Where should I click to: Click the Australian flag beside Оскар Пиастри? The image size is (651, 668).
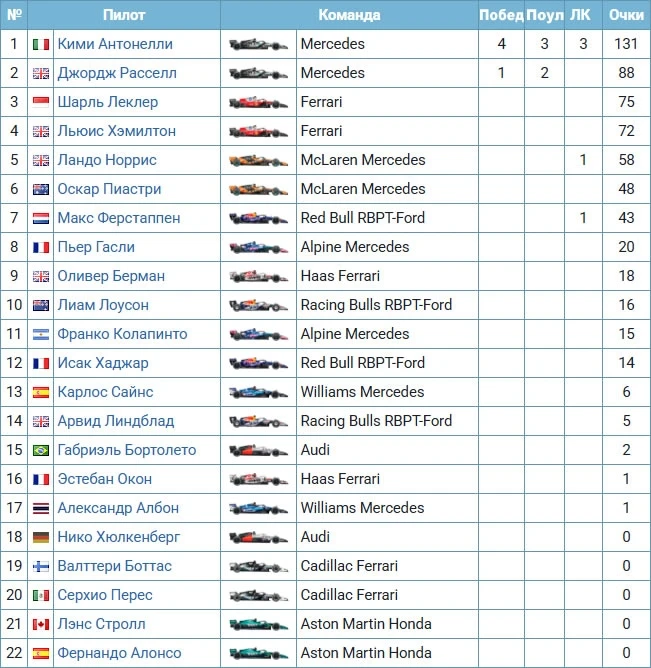(41, 189)
